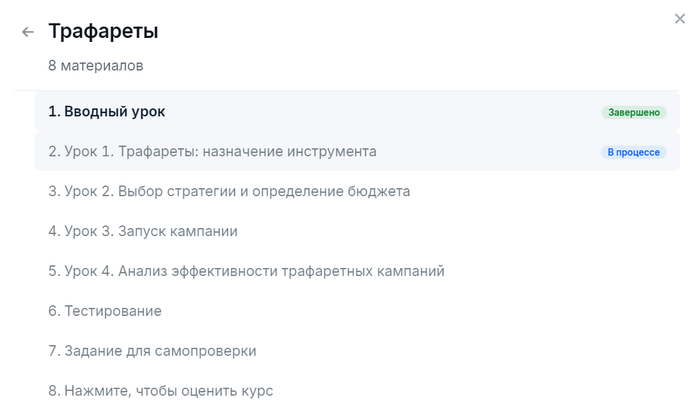Screen dimensions: 700x409
Task: Open lesson 1. Вводный урок
Action: pos(107,111)
